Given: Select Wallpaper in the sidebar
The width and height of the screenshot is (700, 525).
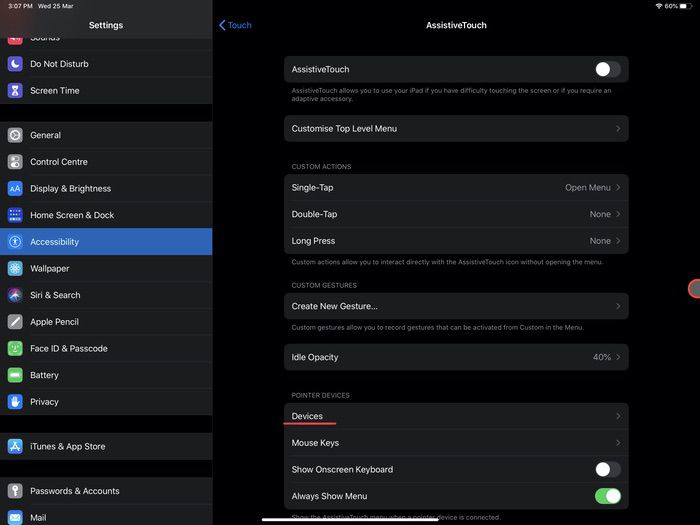Looking at the screenshot, I should 106,268.
